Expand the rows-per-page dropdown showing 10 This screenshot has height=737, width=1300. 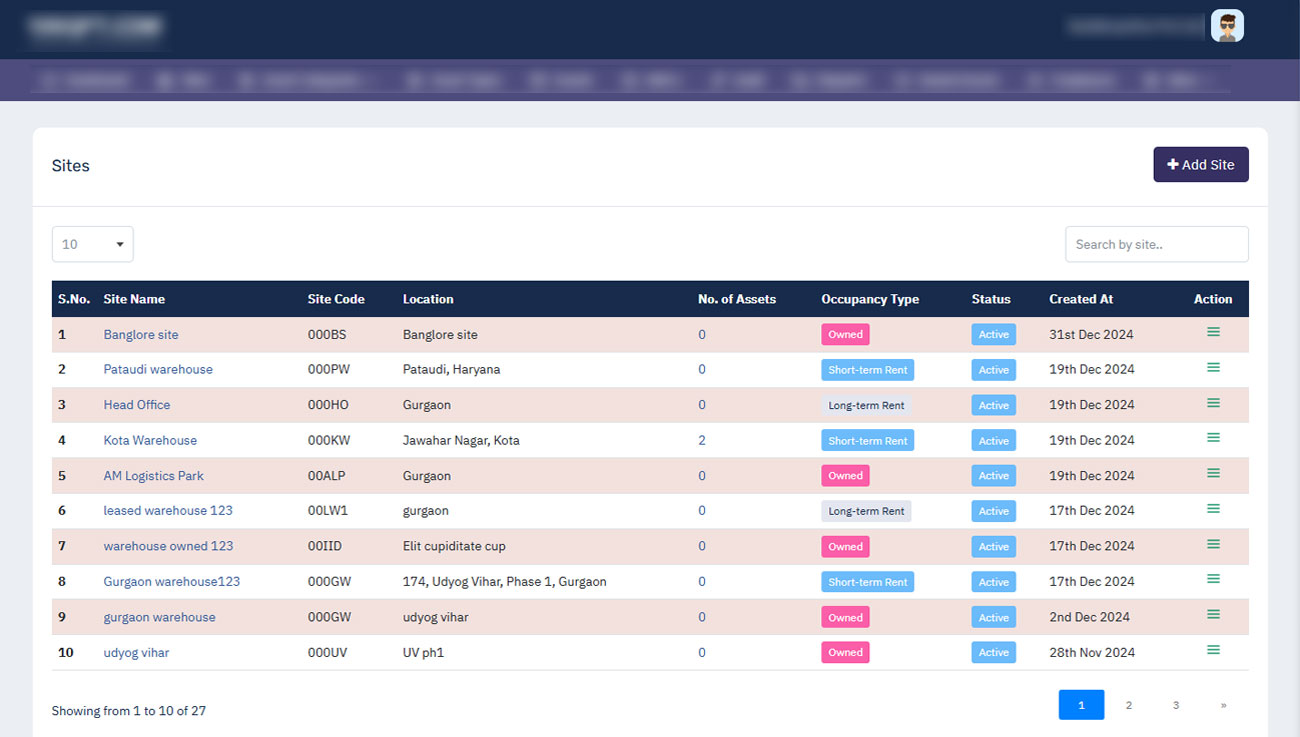click(92, 244)
